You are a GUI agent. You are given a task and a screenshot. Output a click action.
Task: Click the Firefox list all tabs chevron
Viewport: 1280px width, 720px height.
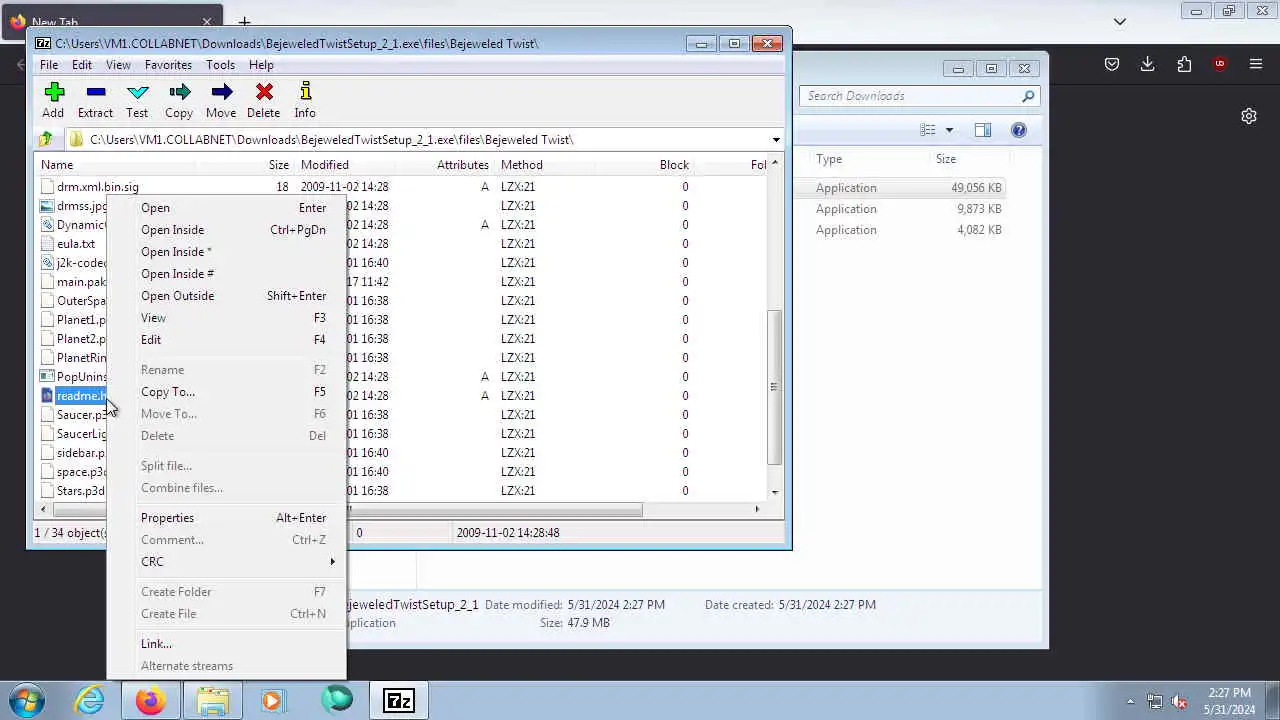click(1120, 21)
